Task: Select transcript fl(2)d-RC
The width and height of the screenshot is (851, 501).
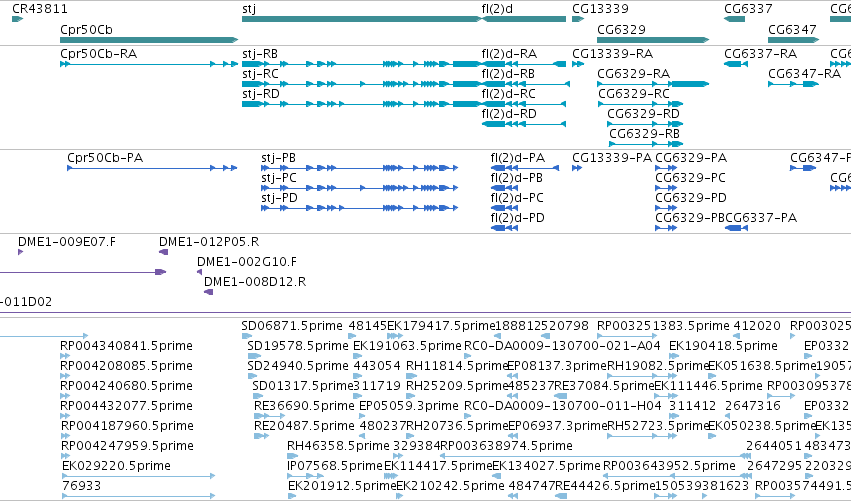Action: [524, 104]
